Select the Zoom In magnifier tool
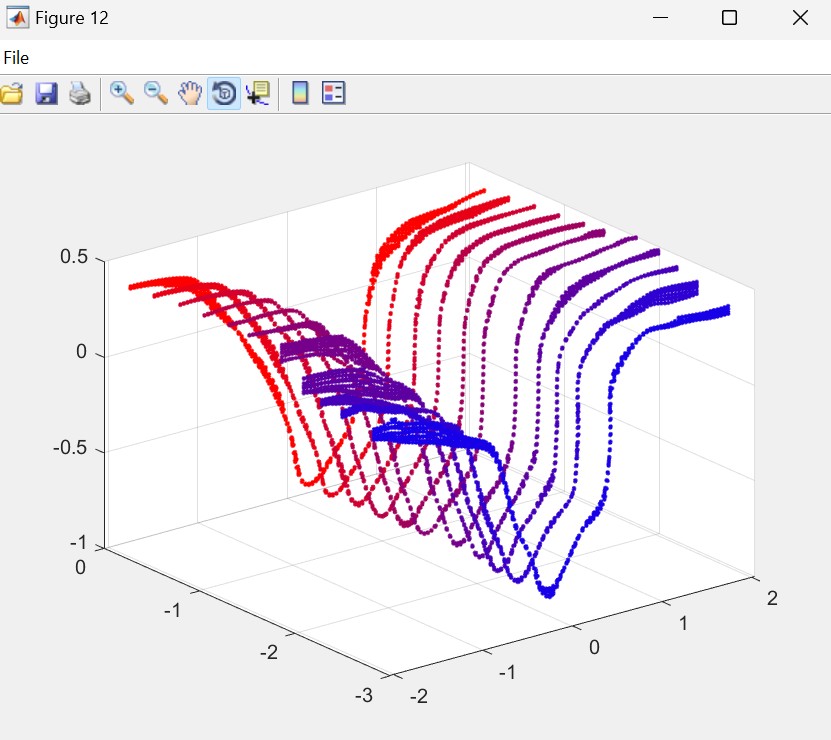The width and height of the screenshot is (831, 740). click(122, 94)
